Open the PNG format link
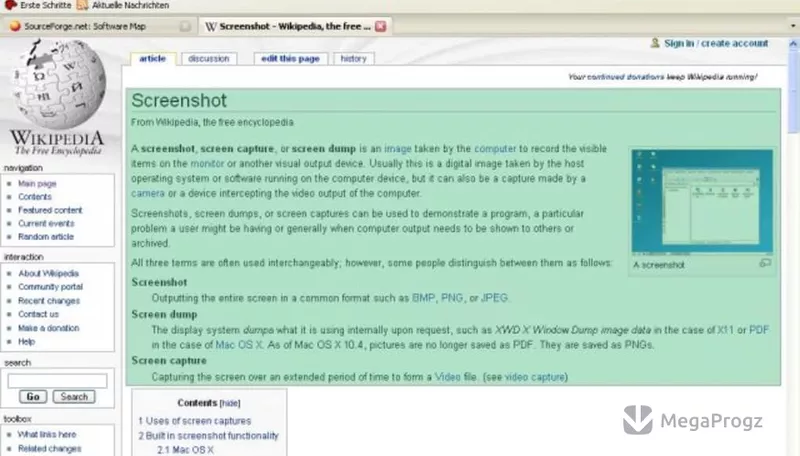800x456 pixels. [x=452, y=298]
